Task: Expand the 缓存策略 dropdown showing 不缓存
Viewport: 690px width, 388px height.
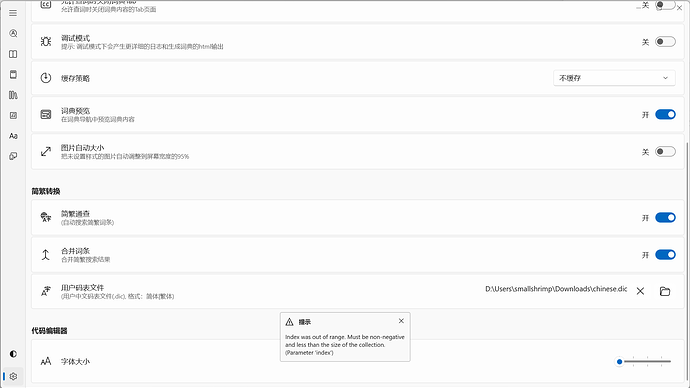Action: (x=614, y=78)
